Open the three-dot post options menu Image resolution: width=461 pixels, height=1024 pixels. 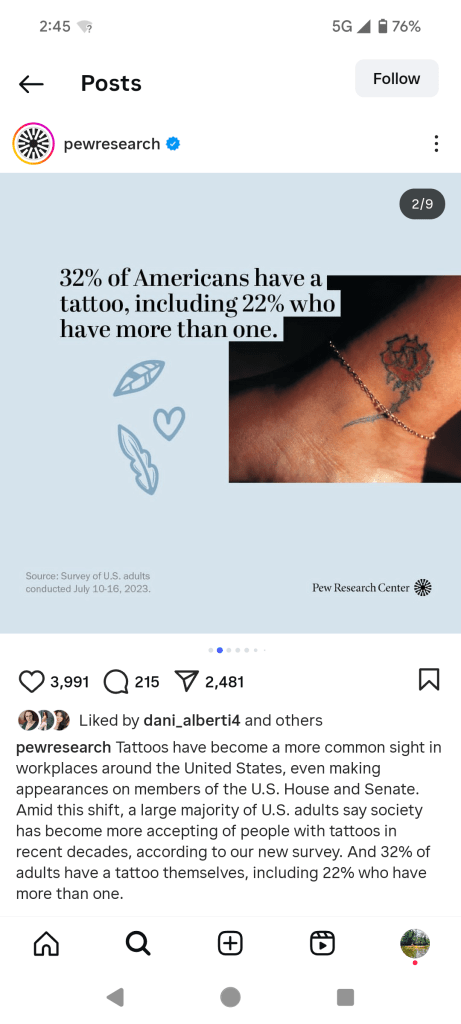coord(436,144)
